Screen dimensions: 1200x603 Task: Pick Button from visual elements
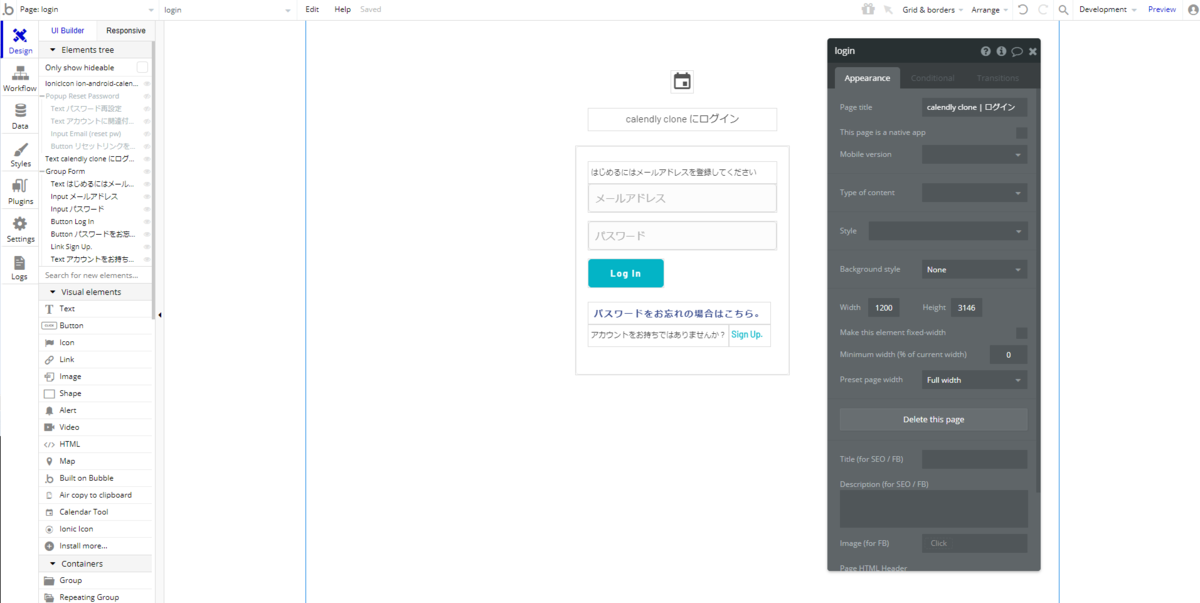[x=97, y=326]
